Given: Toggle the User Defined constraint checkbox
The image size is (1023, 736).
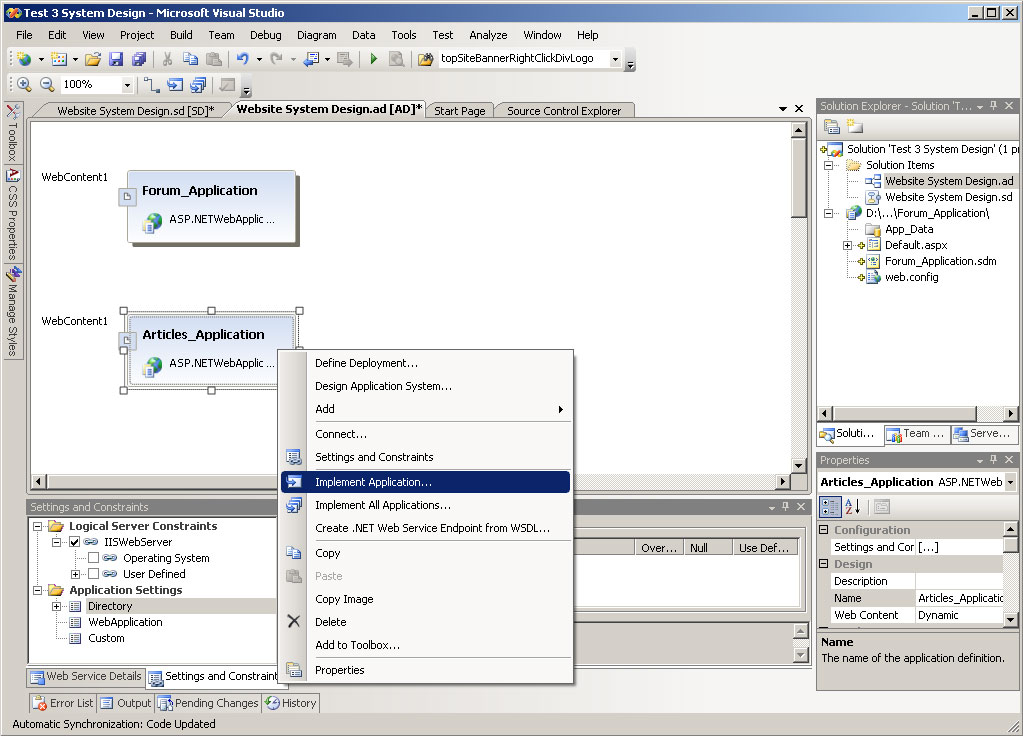Looking at the screenshot, I should [x=93, y=574].
